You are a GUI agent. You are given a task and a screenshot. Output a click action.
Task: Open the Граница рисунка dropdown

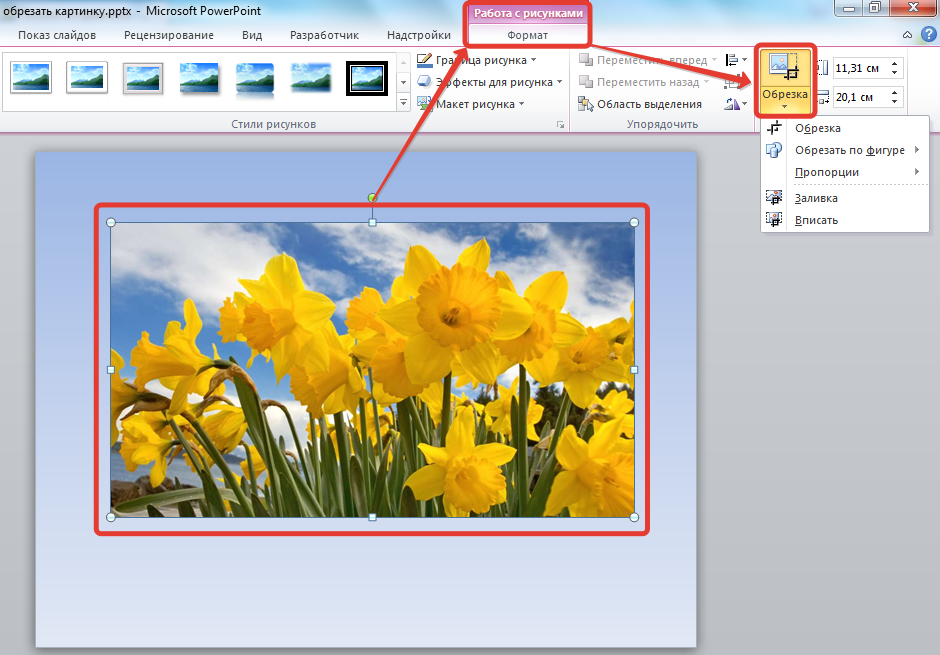point(477,61)
